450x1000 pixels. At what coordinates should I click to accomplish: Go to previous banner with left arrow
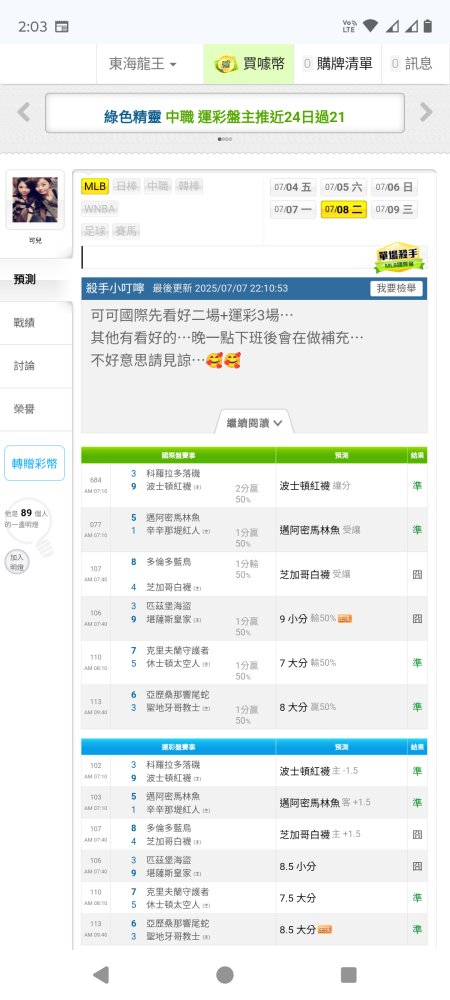(24, 113)
